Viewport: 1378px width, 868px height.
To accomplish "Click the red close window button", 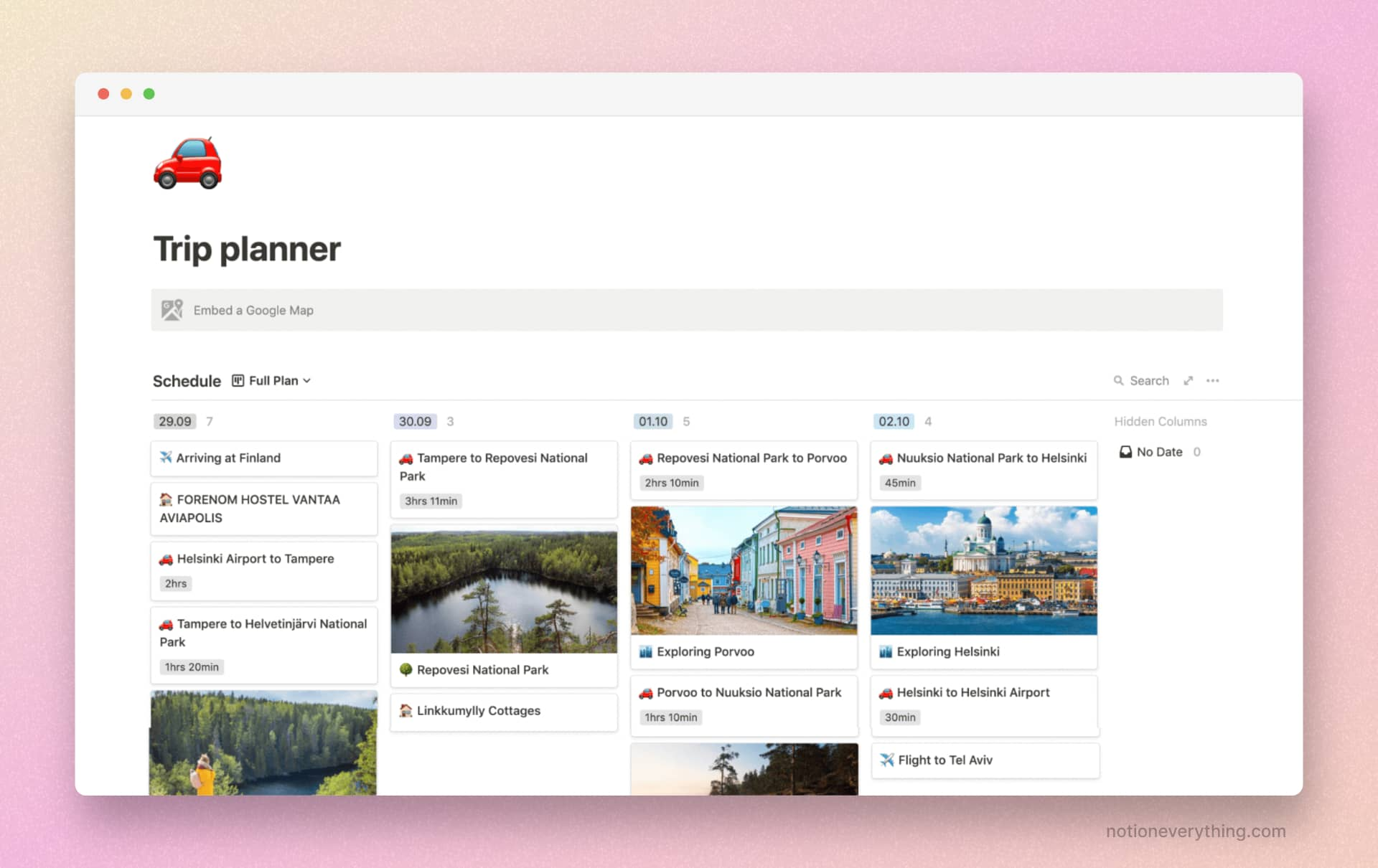I will pos(103,94).
